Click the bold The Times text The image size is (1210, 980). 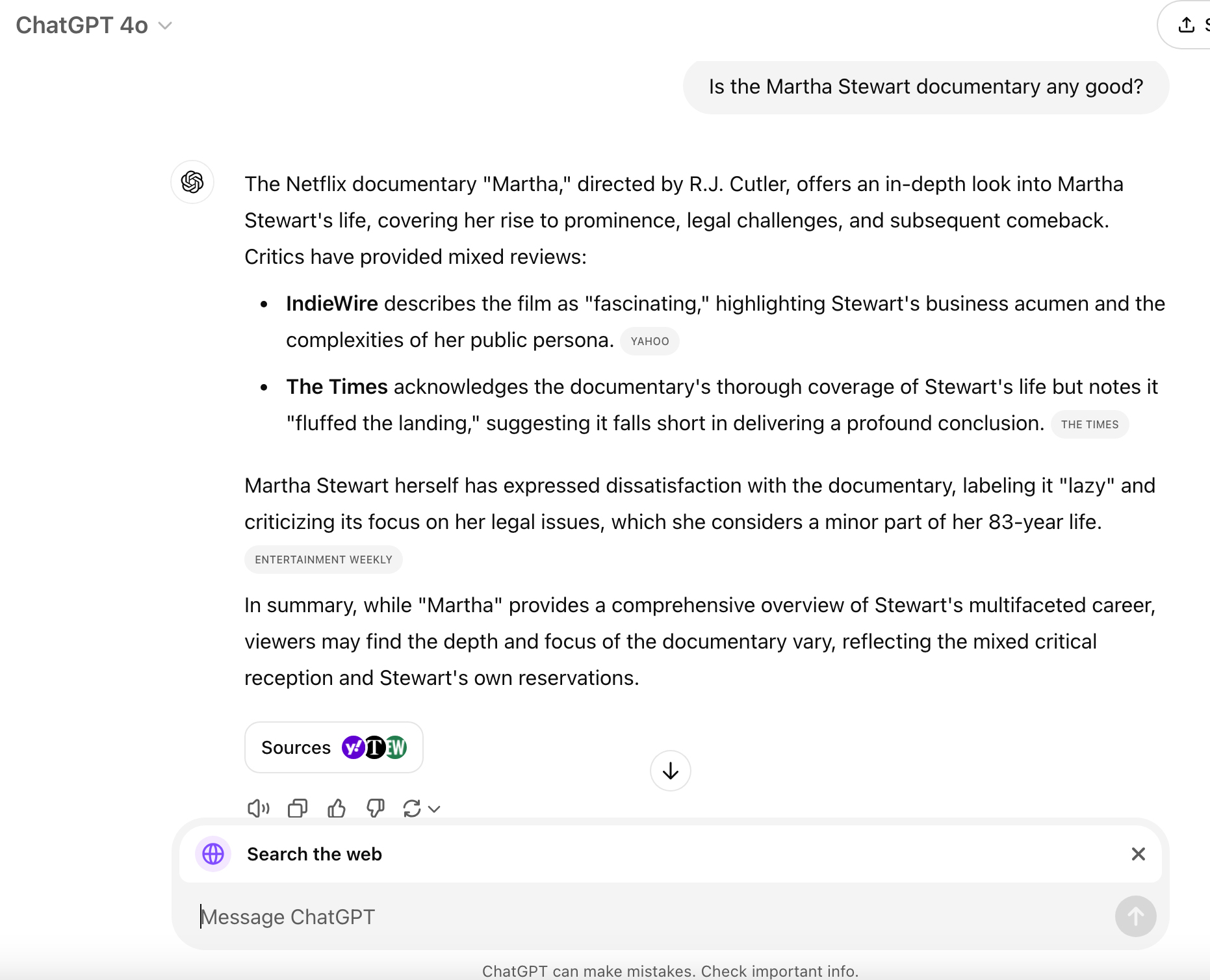[337, 387]
